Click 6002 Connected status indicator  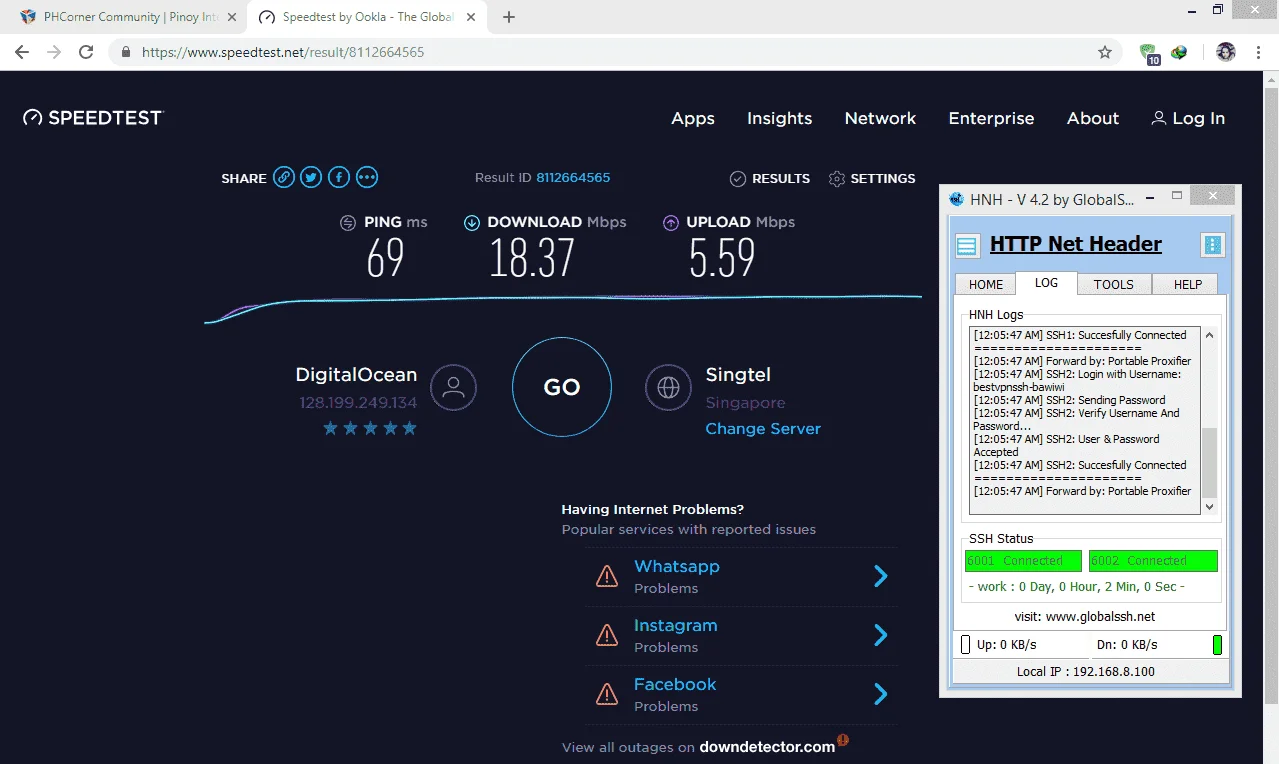1153,561
